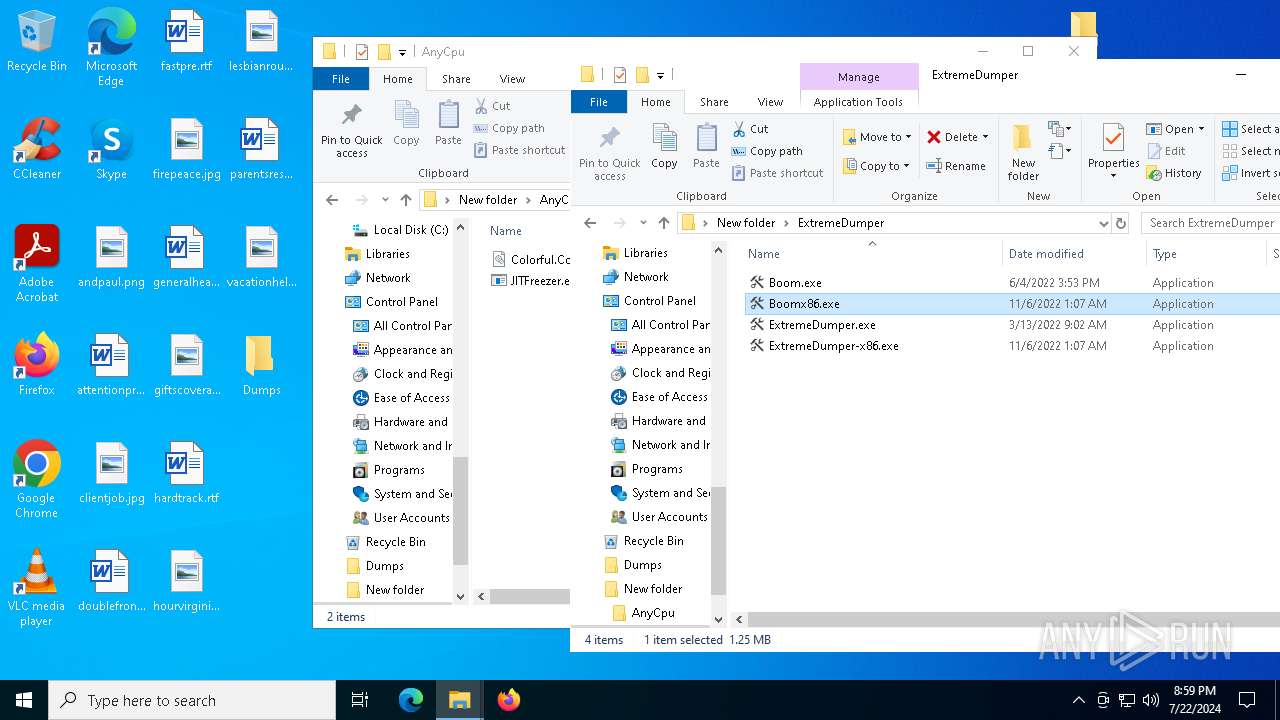Open Task View on taskbar
The width and height of the screenshot is (1280, 720).
tap(360, 700)
